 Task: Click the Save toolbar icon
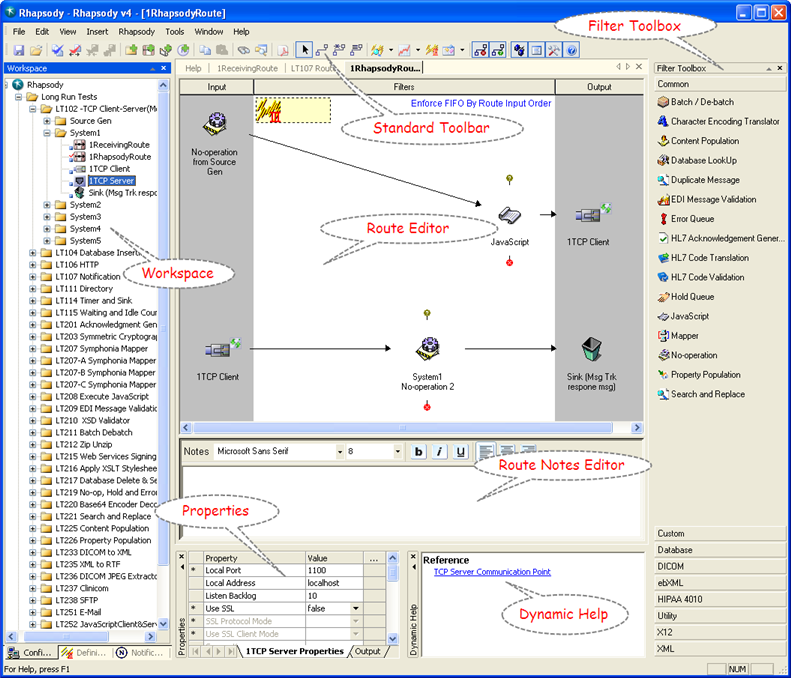[x=19, y=50]
